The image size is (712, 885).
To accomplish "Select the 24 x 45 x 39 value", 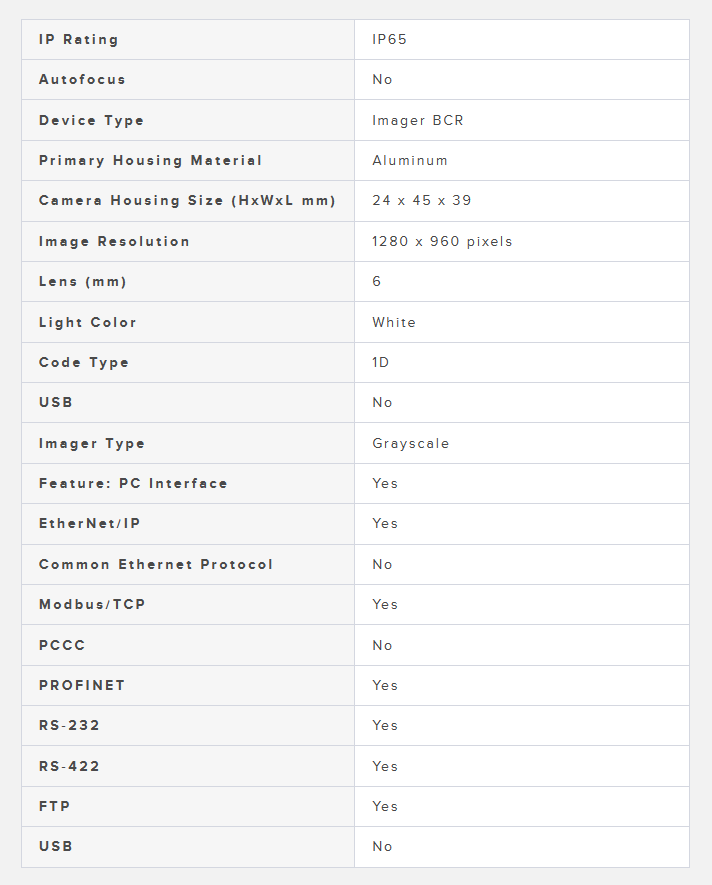I will (x=421, y=201).
